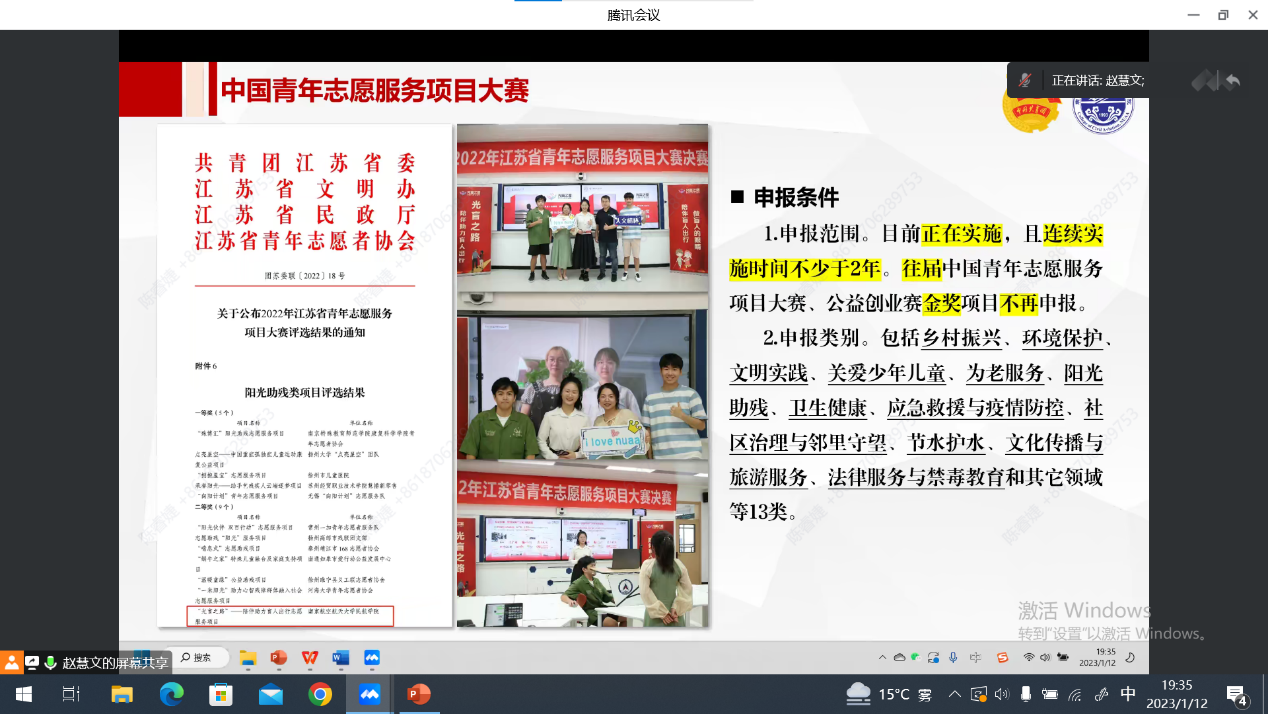Launch Microsoft Edge from the taskbar

click(x=172, y=694)
